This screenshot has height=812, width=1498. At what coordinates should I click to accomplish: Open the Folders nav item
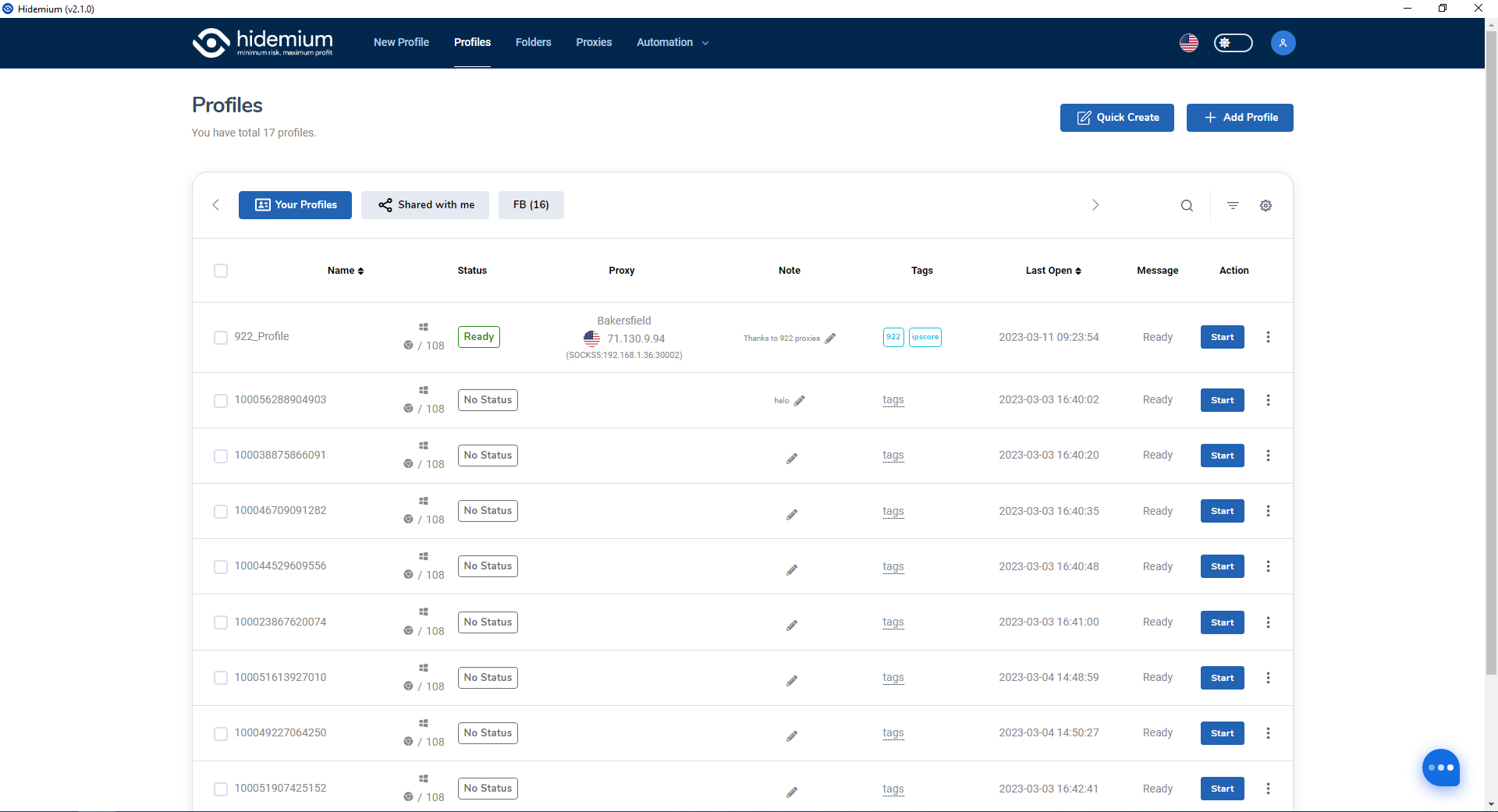click(533, 43)
